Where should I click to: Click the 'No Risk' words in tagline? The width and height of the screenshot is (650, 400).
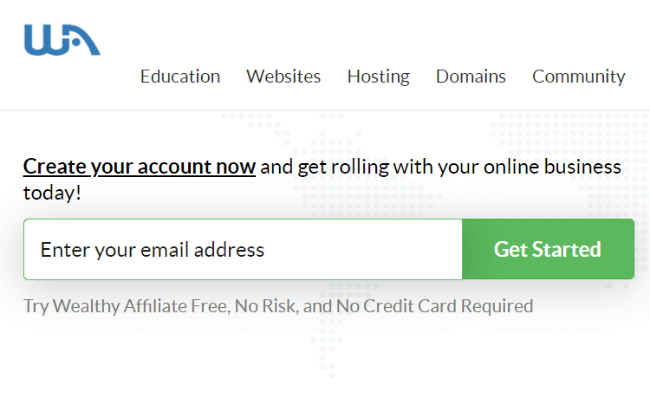tap(266, 306)
